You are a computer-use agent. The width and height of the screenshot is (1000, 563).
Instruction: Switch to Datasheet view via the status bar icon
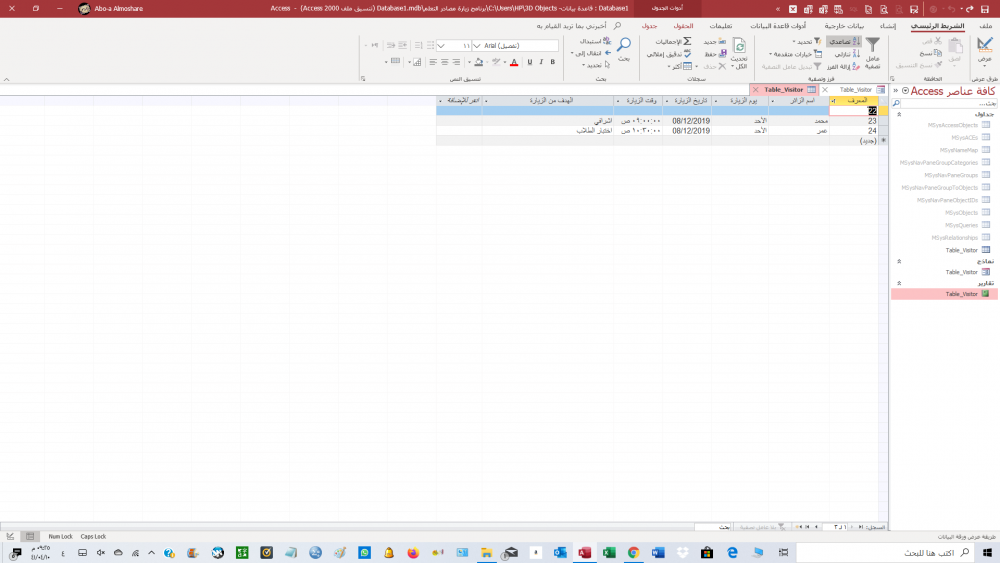coord(30,537)
